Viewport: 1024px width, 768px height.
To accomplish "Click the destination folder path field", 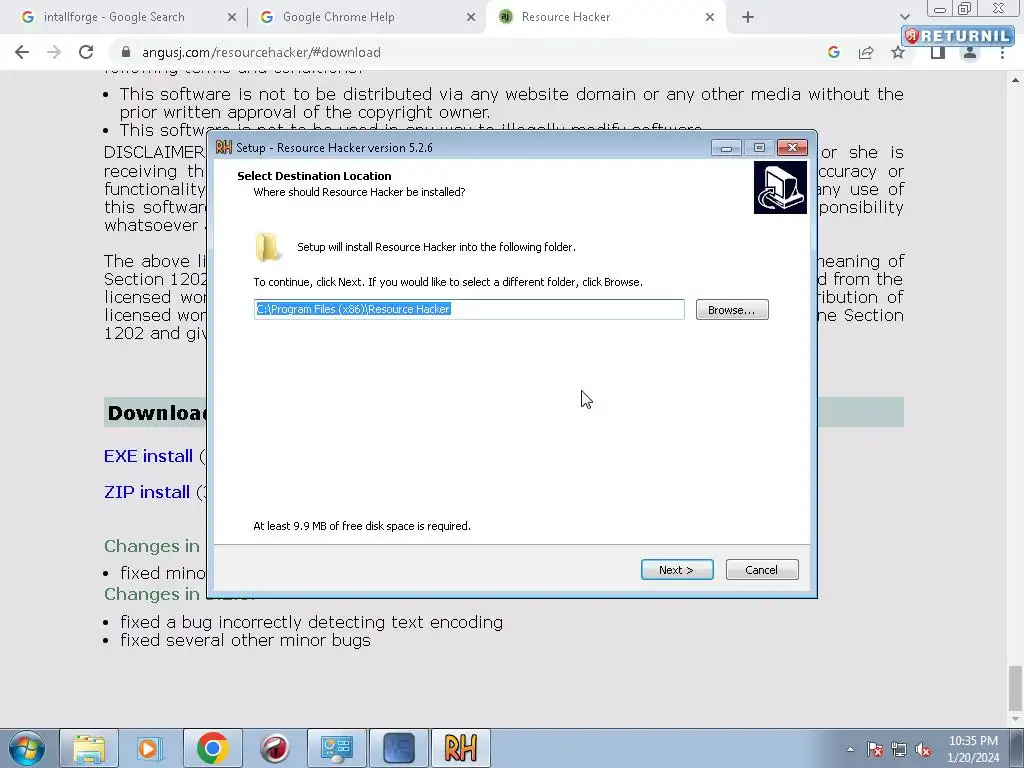I will click(x=469, y=309).
